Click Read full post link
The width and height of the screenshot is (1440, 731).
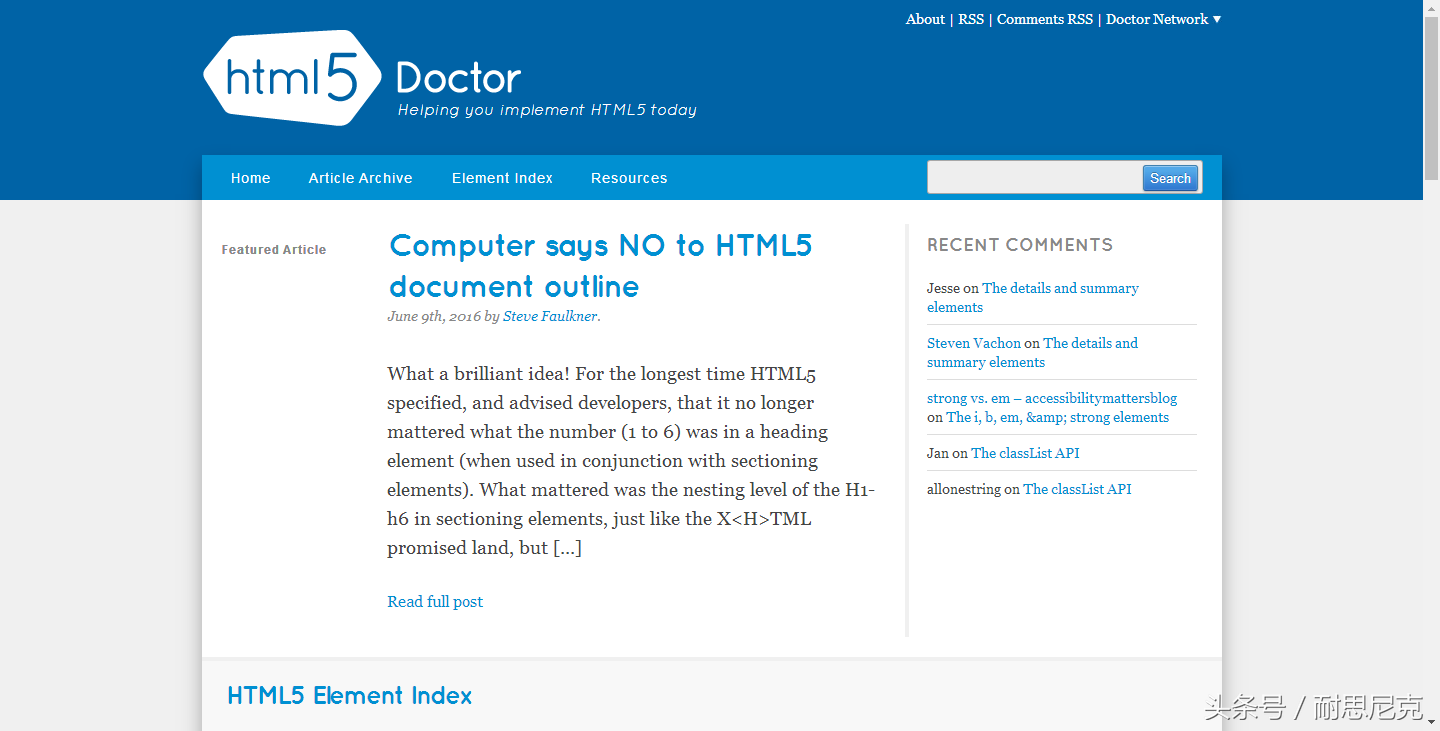click(435, 602)
